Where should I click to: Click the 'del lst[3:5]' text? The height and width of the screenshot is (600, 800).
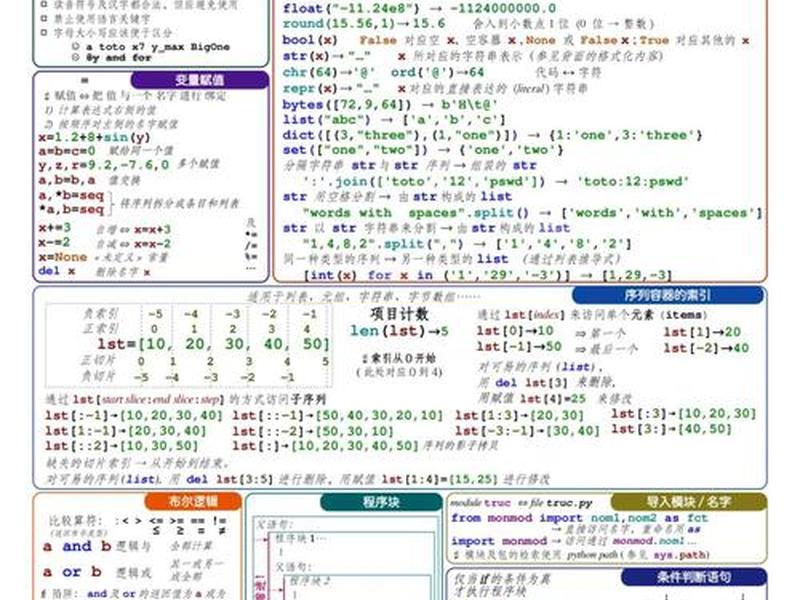tap(230, 480)
